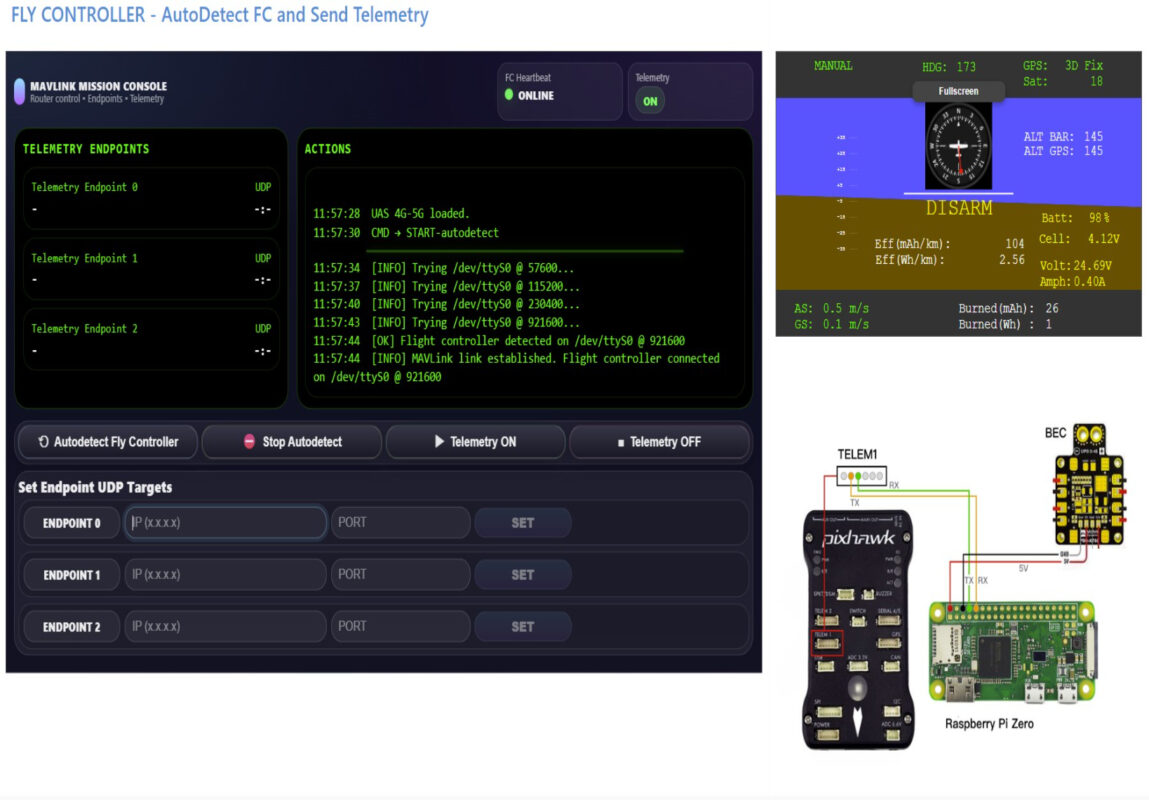Screen dimensions: 1149x800
Task: Turn Telemetry ON with play button
Action: pos(475,442)
